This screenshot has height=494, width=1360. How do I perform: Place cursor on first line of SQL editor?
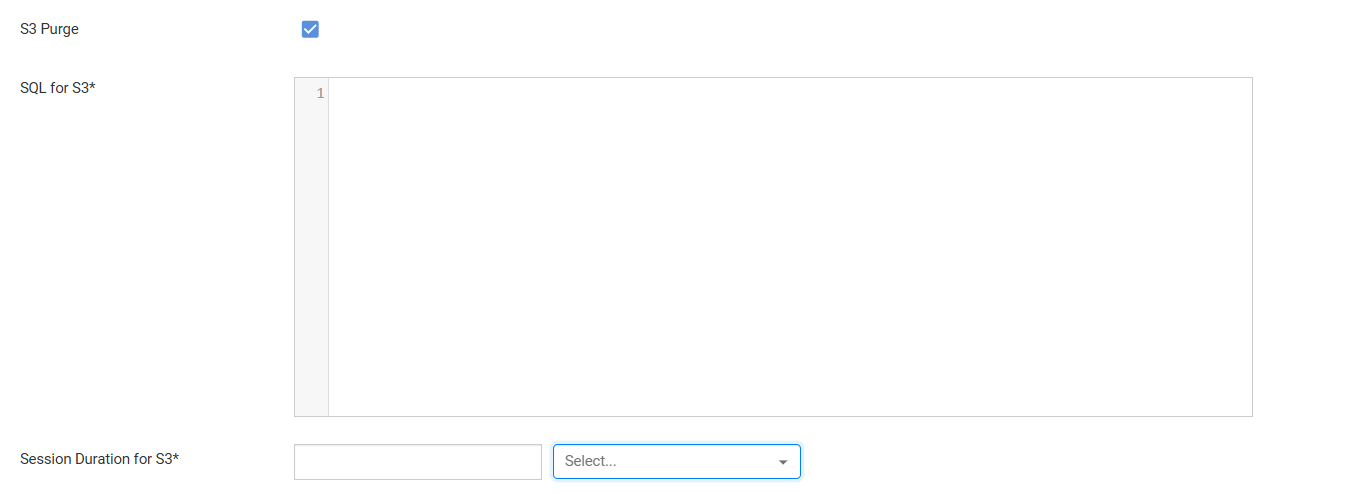coord(790,93)
